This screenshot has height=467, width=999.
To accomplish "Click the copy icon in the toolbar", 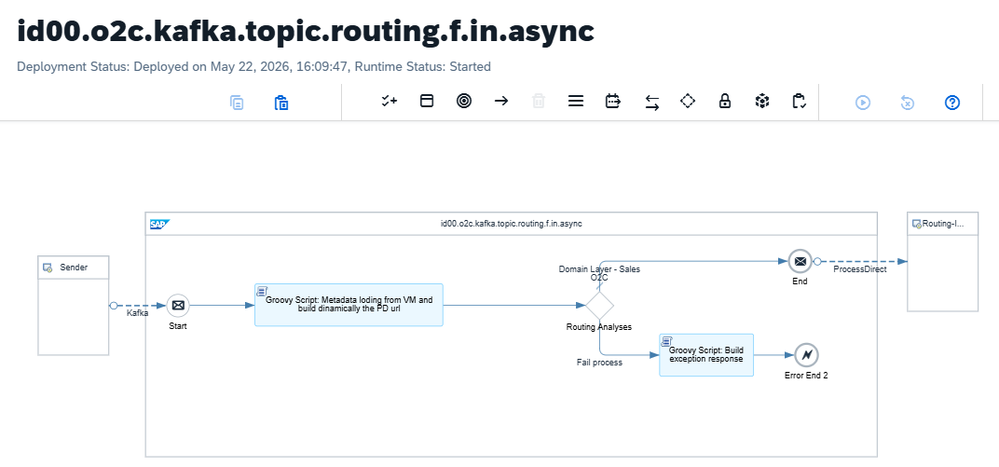I will (236, 102).
